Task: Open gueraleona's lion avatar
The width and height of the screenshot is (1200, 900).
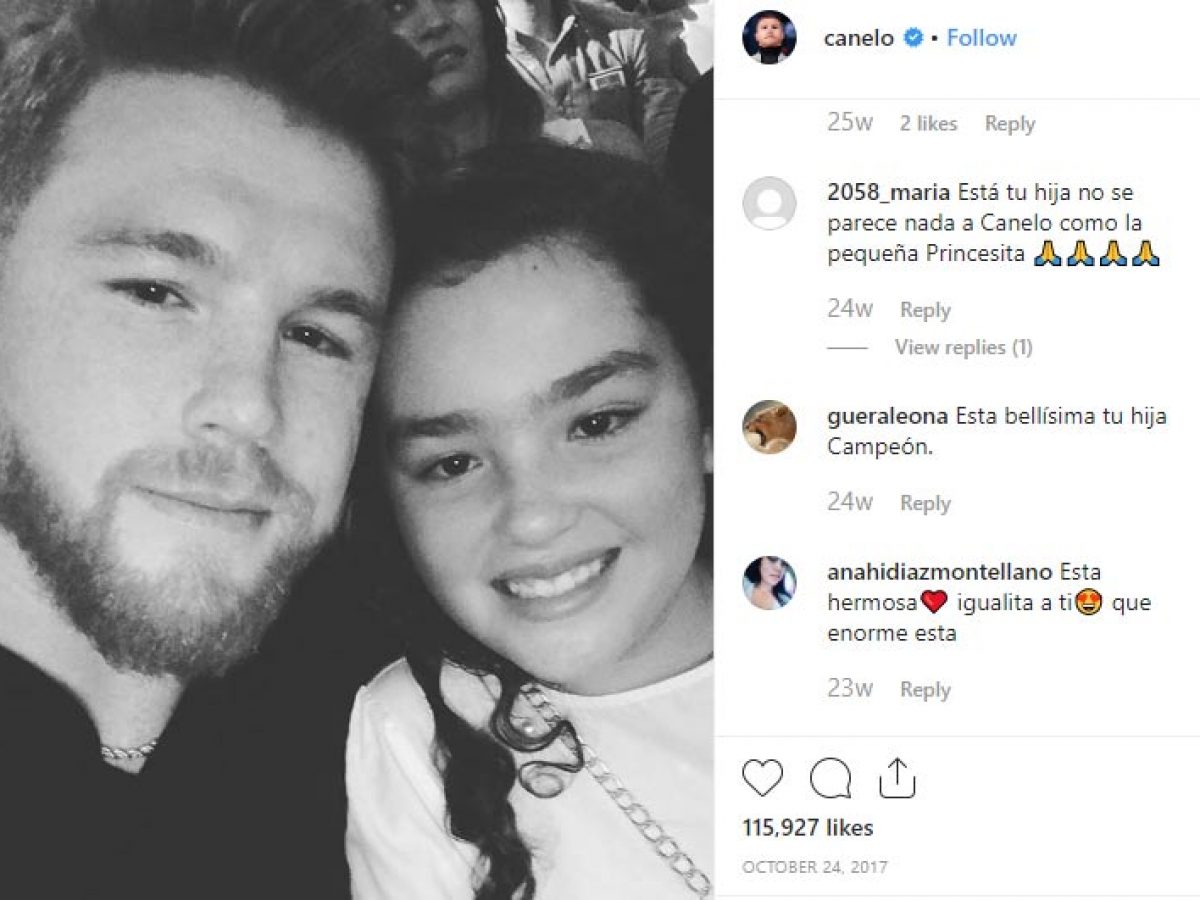Action: point(769,427)
